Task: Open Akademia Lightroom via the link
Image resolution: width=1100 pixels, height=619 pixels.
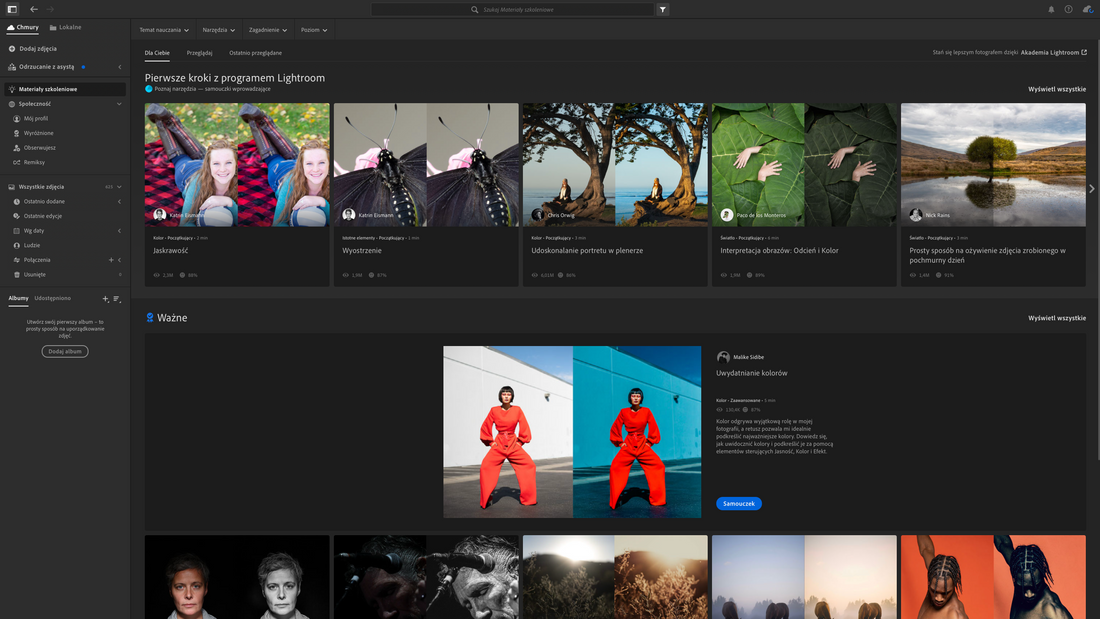Action: [x=1052, y=52]
